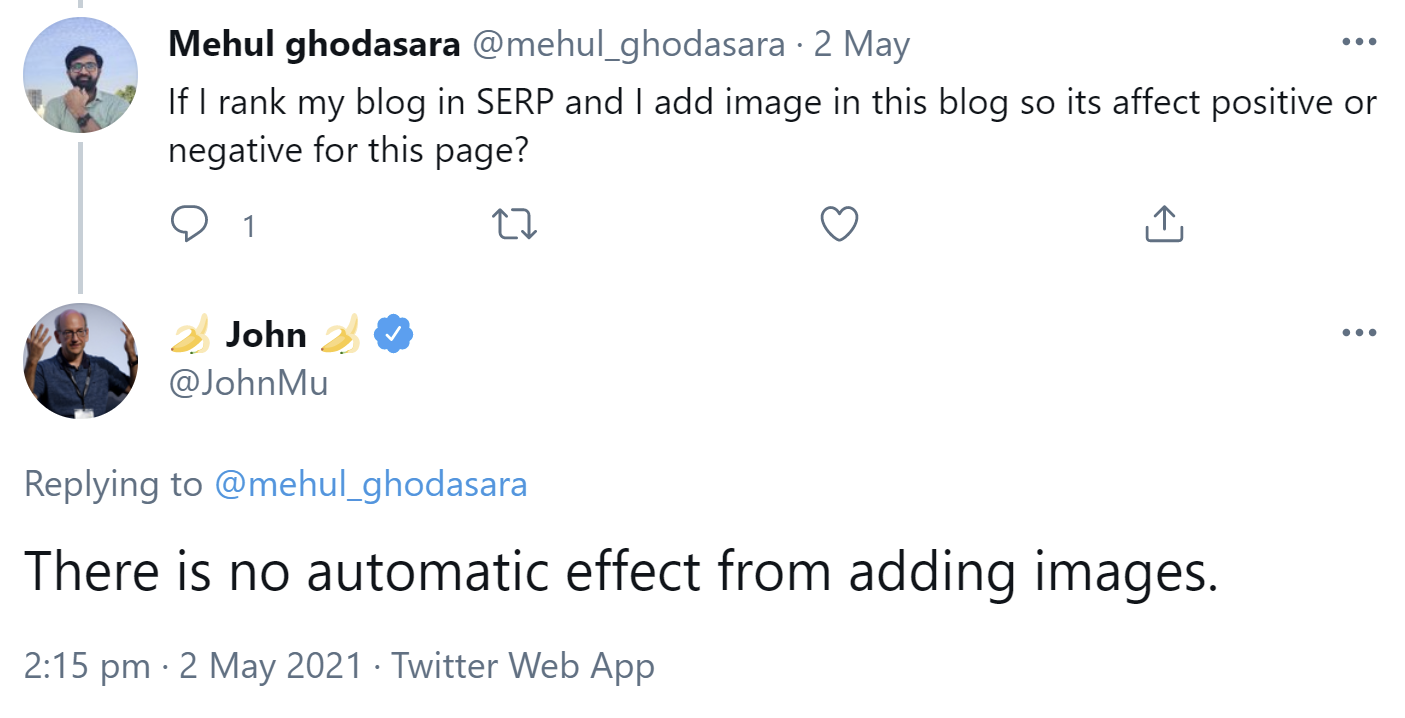Open more options on Mehul's tweet
The image size is (1405, 718).
click(1359, 43)
